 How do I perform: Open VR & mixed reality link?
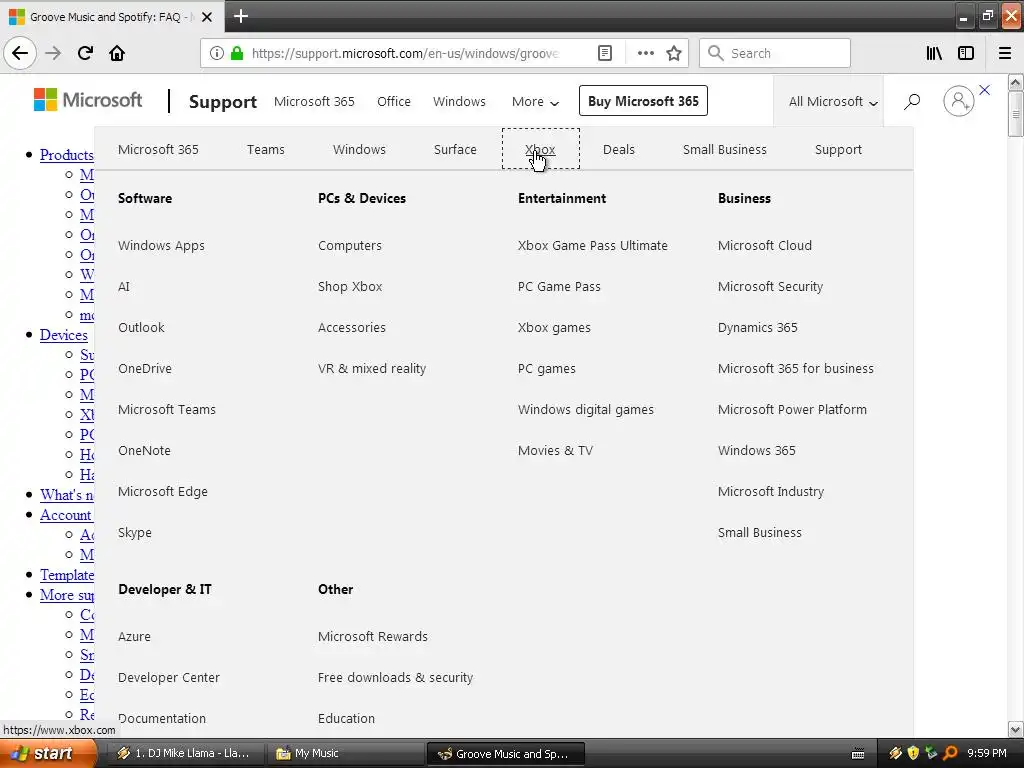(x=372, y=368)
